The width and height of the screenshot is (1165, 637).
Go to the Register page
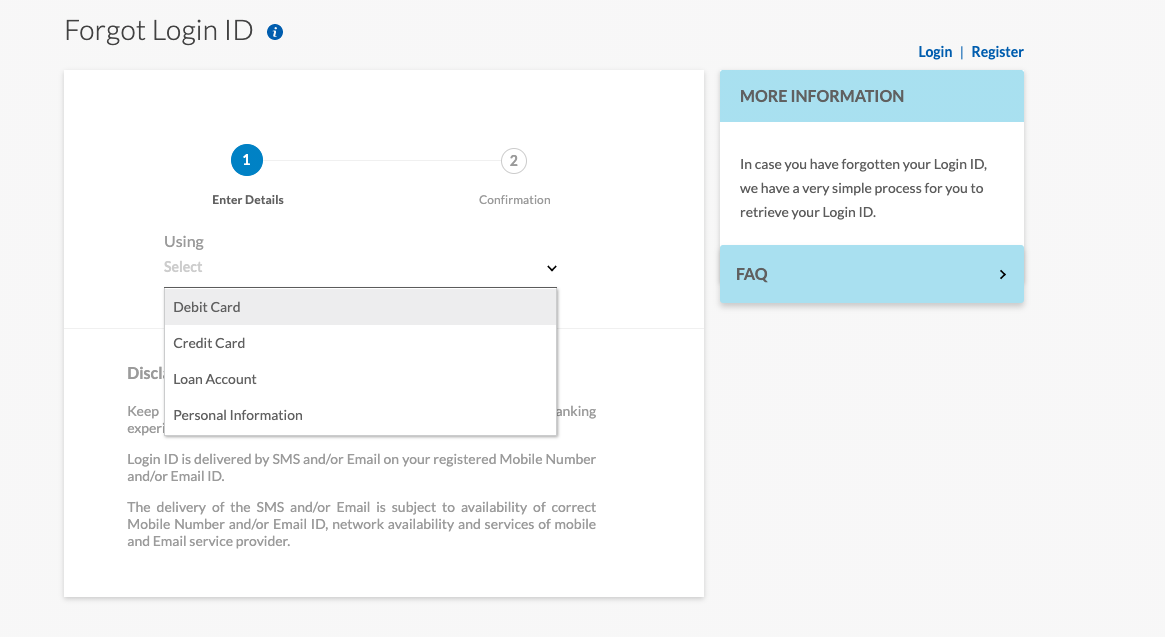997,51
